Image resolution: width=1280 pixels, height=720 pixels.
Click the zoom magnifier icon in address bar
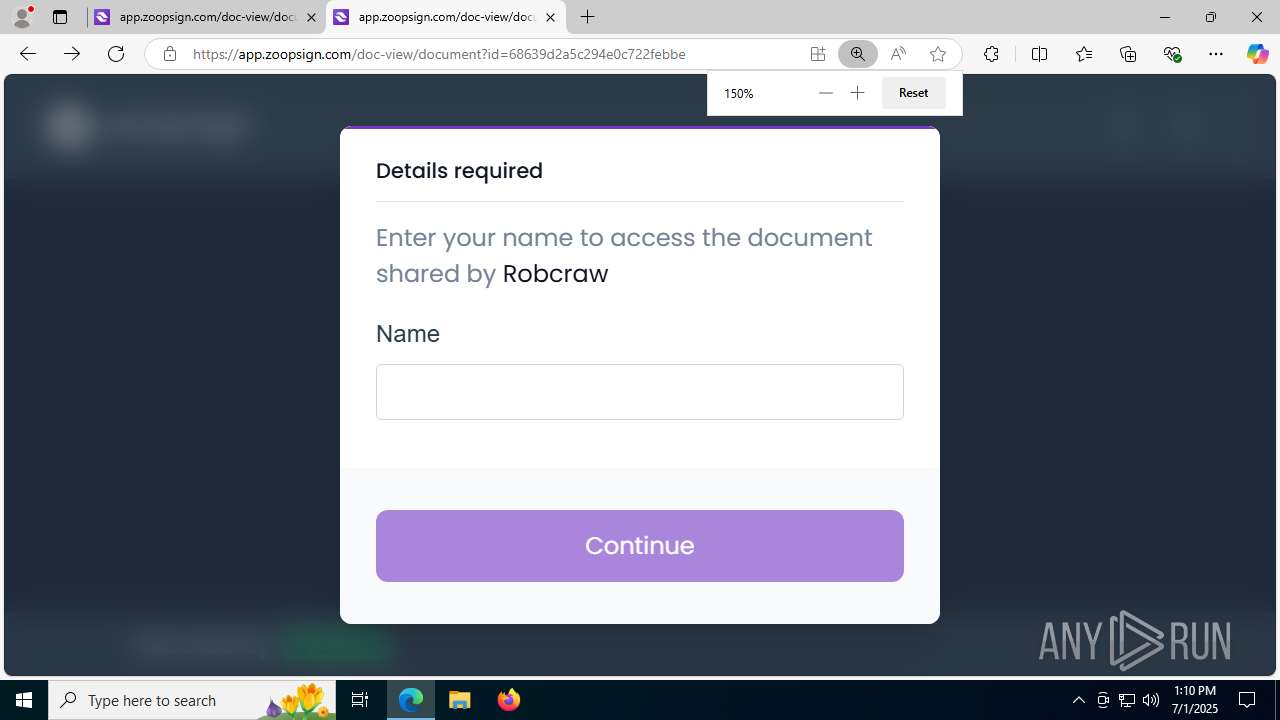tap(858, 54)
